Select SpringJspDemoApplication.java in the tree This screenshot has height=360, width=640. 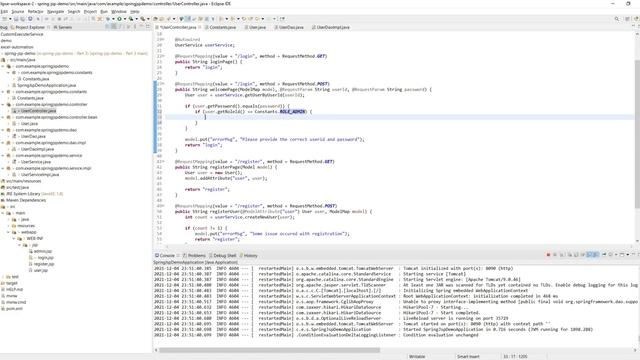pos(47,85)
